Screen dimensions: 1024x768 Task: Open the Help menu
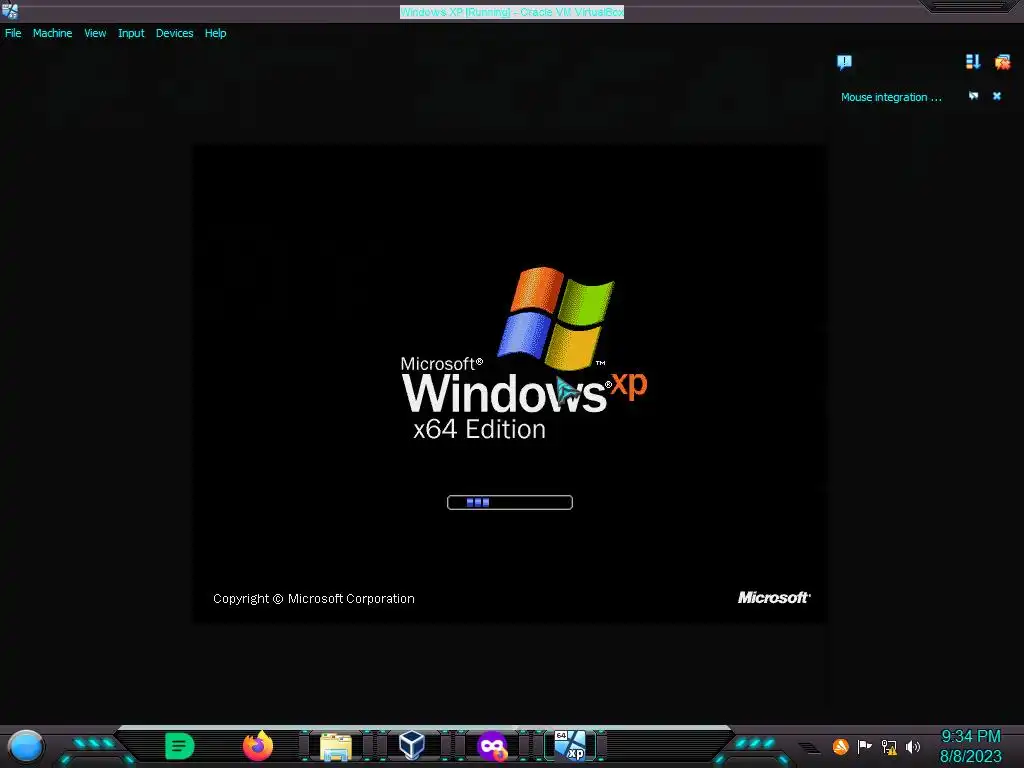(216, 33)
